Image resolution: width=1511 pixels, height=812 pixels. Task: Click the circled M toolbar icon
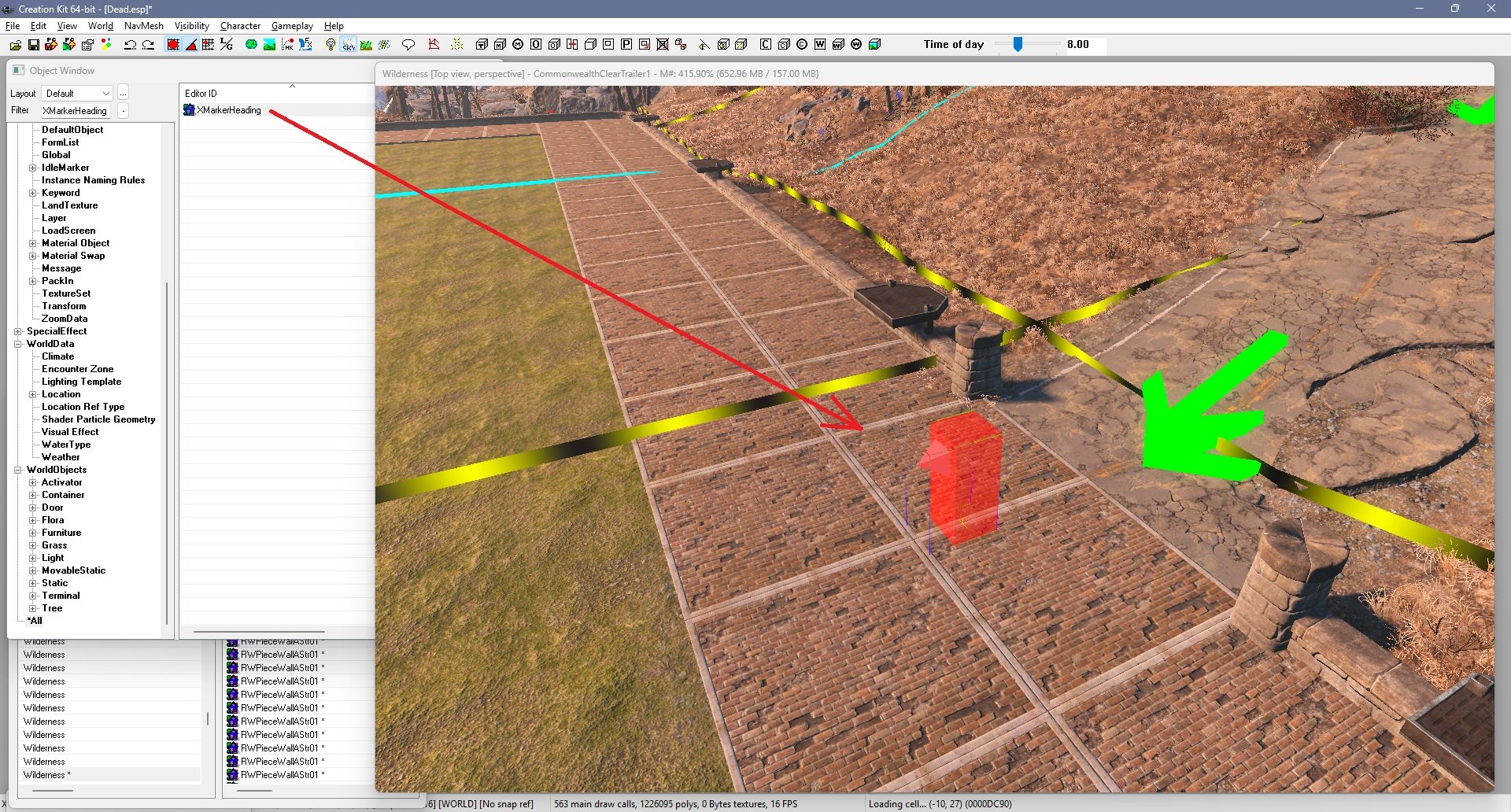pos(518,45)
